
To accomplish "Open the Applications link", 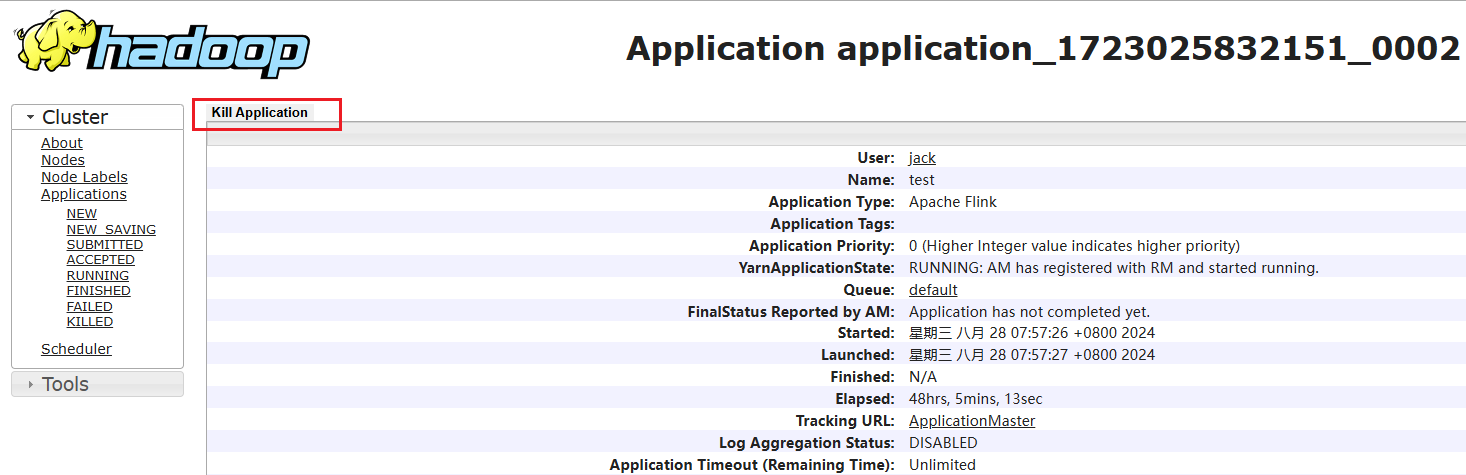I will [x=84, y=194].
